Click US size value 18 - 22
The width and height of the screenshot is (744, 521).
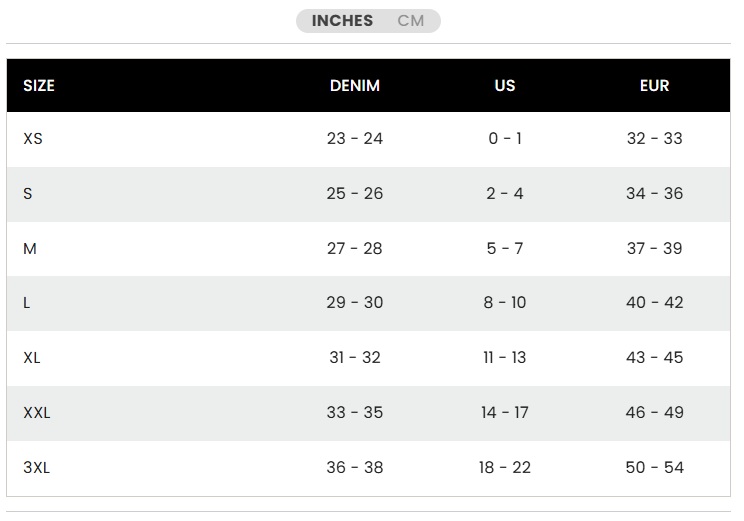pyautogui.click(x=505, y=468)
